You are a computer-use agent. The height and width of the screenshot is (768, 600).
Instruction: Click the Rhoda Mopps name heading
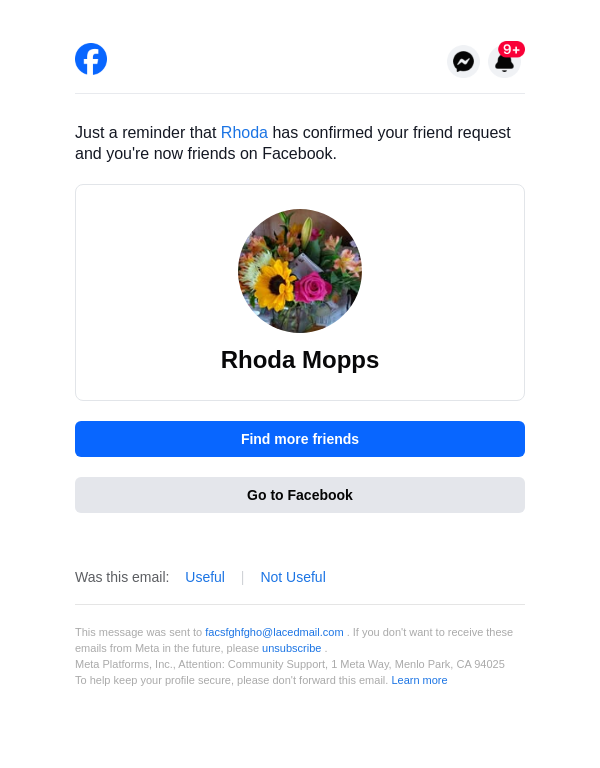click(300, 360)
